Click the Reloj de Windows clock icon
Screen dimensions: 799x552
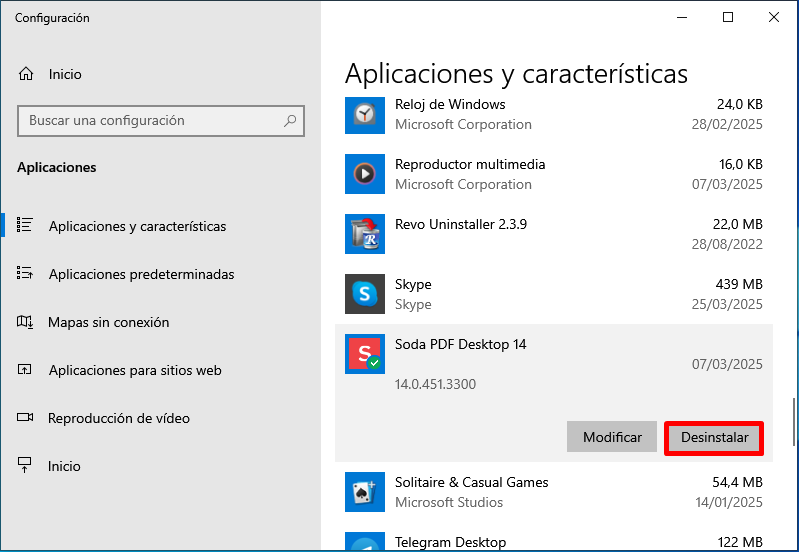click(x=364, y=114)
